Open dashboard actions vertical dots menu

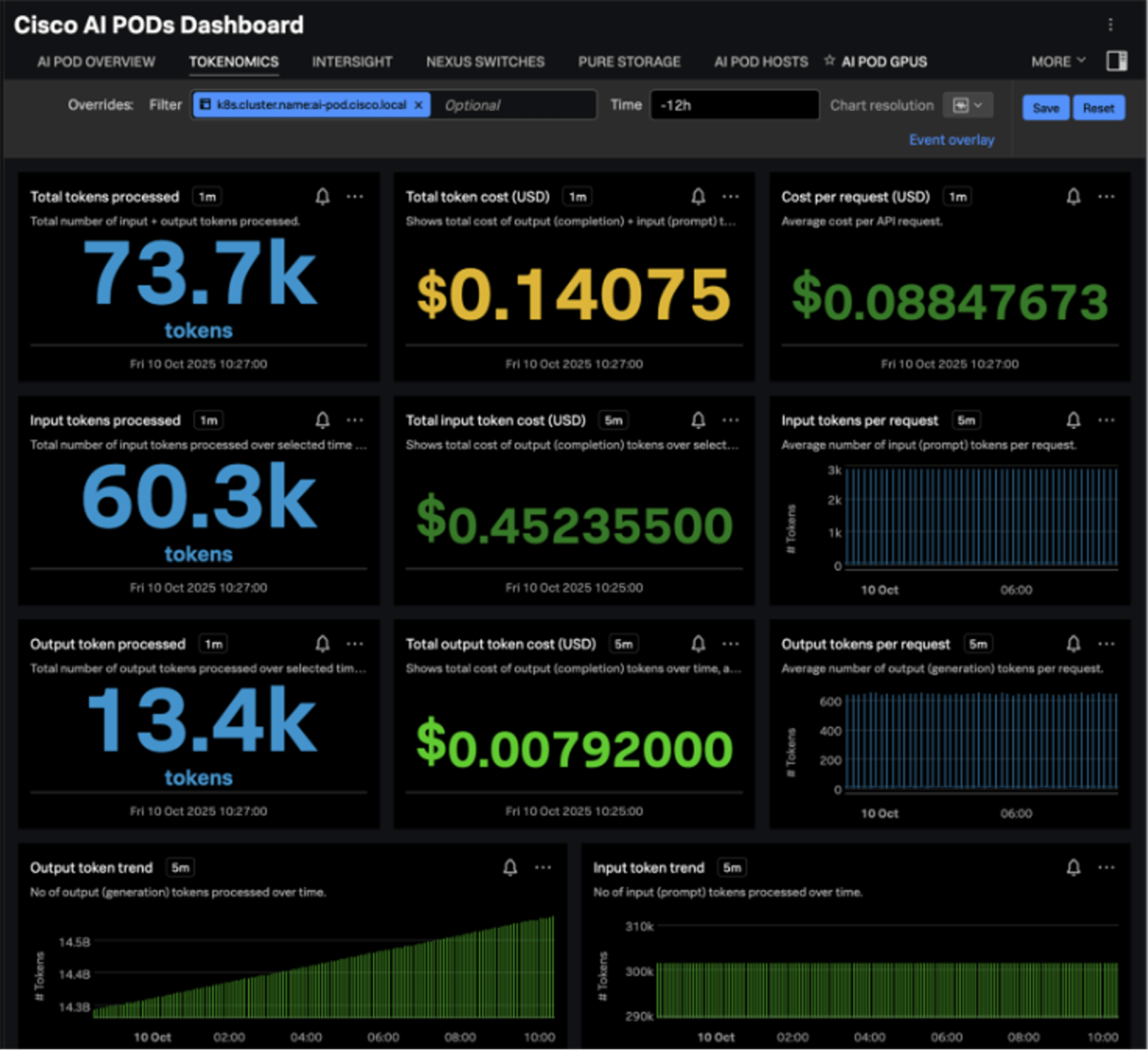(x=1111, y=25)
